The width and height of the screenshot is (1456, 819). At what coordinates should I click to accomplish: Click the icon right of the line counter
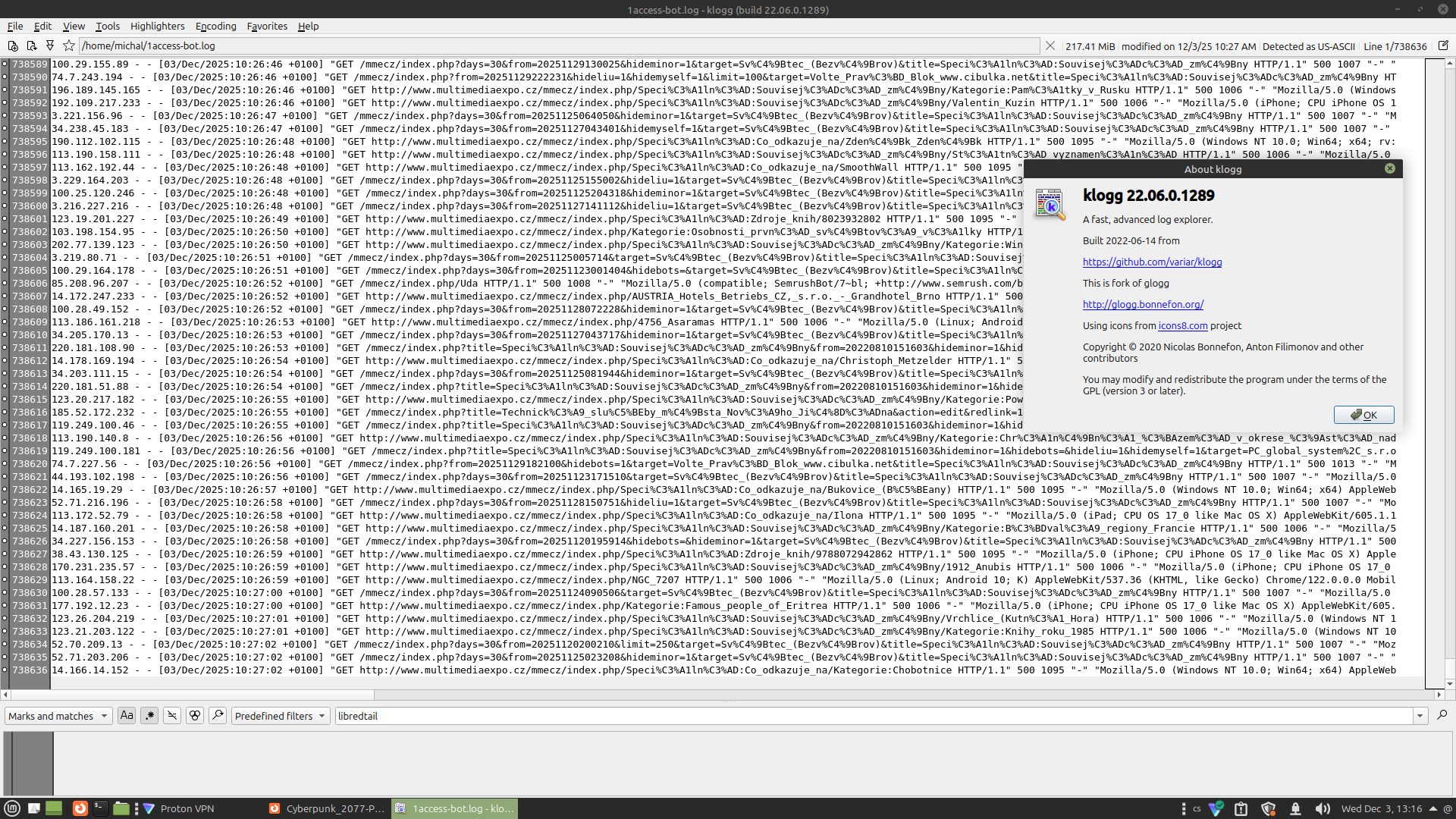[1443, 46]
